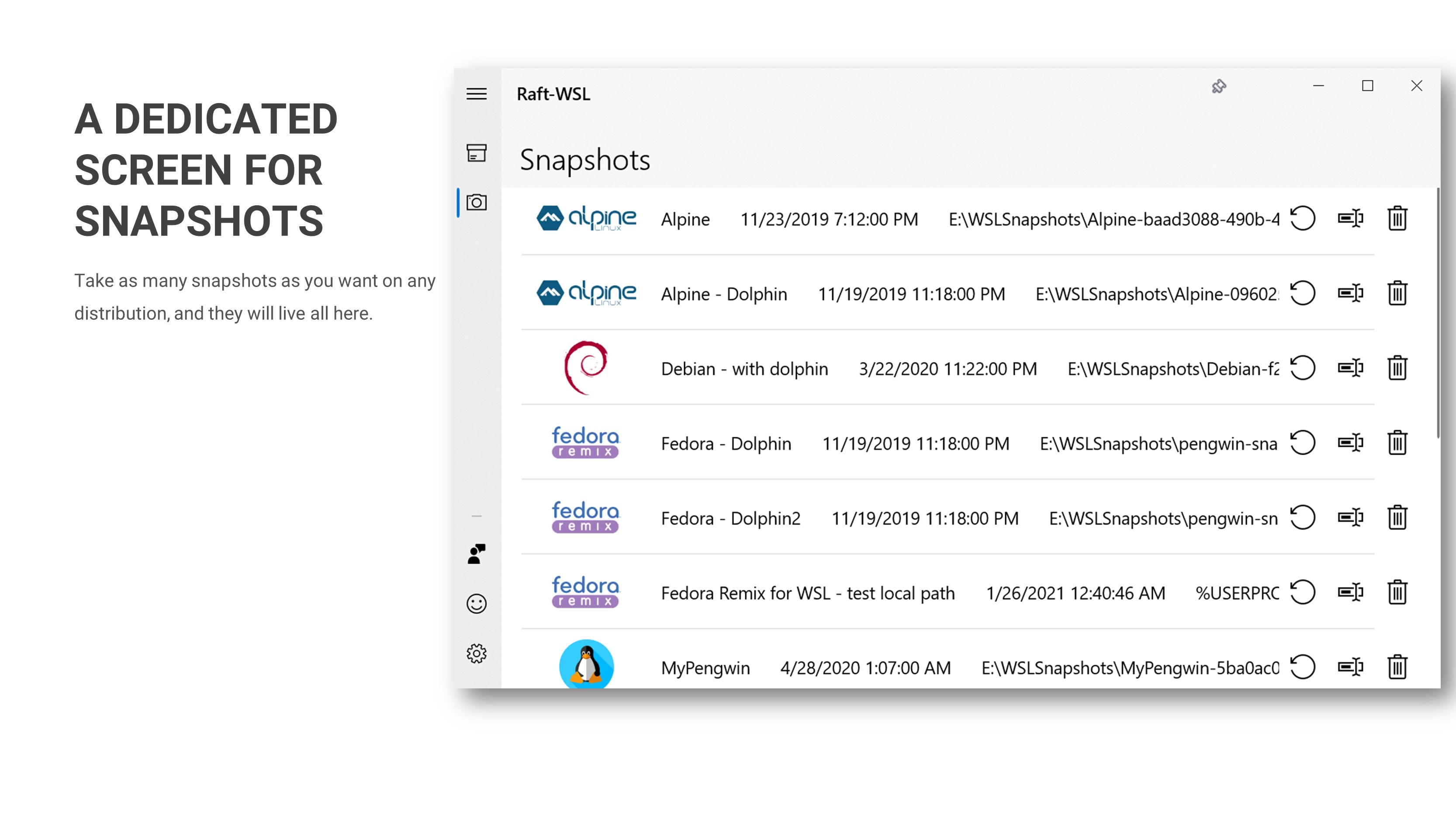Click the smiley face sidebar icon
The width and height of the screenshot is (1456, 819).
coord(477,604)
